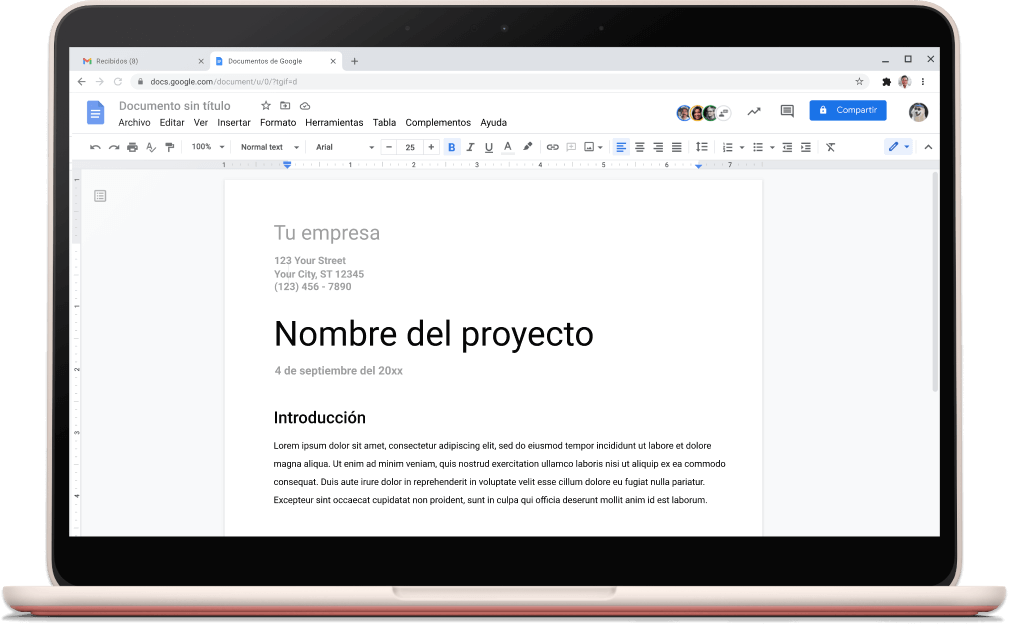Screen dimensions: 1009x625
Task: Click the Compartir button
Action: [848, 110]
